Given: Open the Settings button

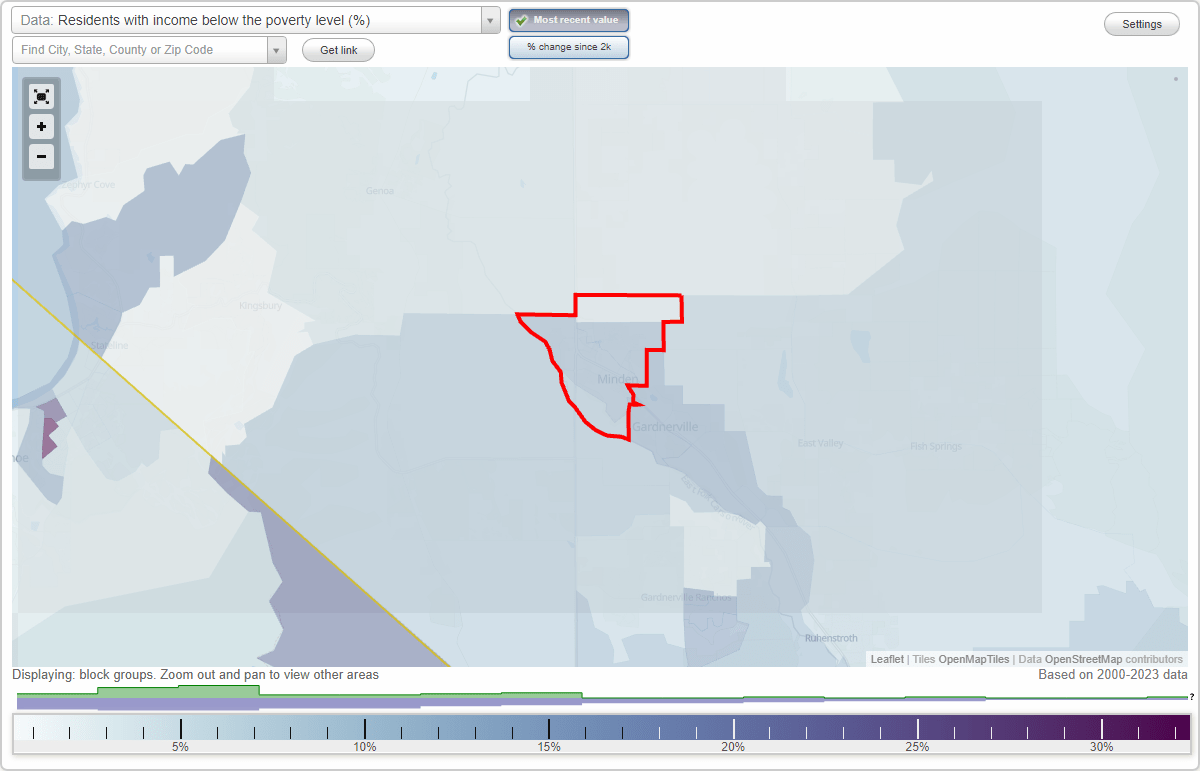Looking at the screenshot, I should (x=1141, y=23).
